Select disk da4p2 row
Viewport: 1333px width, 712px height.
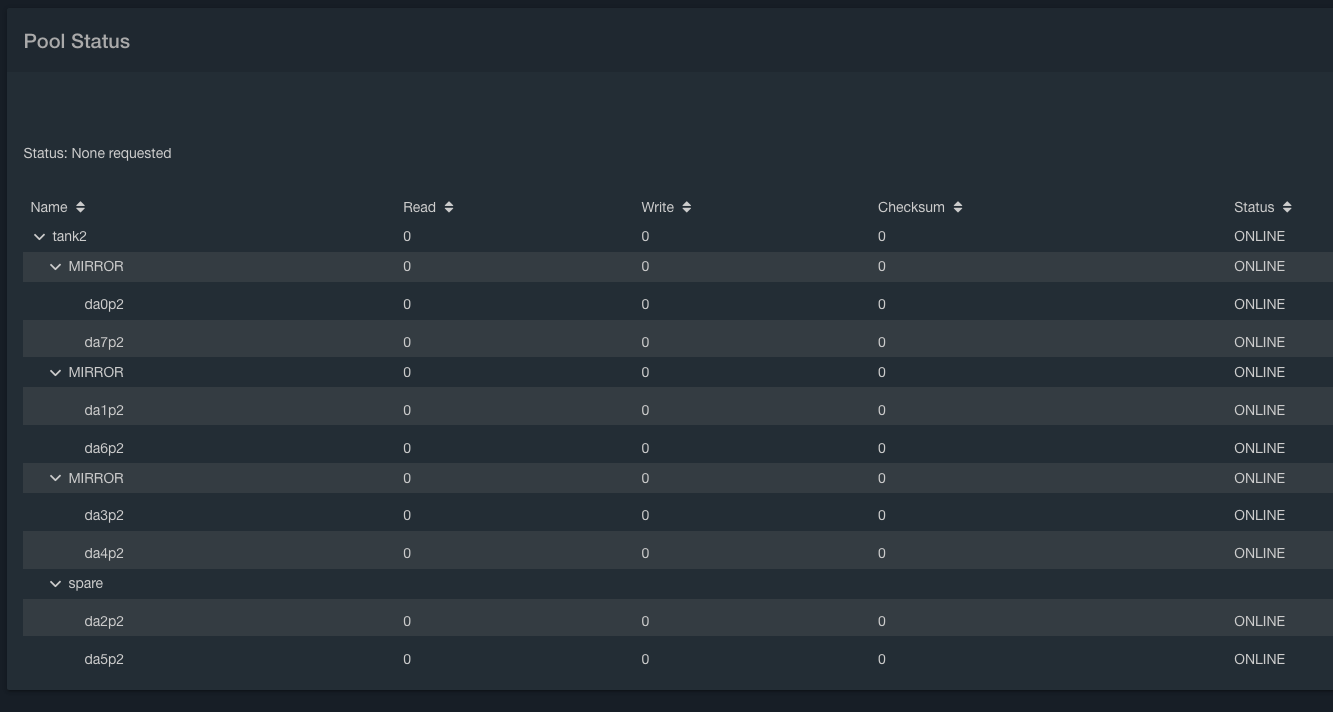click(x=678, y=553)
